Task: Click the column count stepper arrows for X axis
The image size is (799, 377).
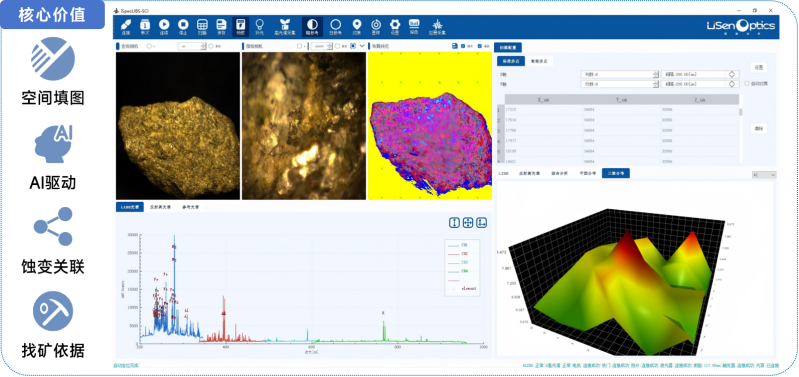Action: 655,74
